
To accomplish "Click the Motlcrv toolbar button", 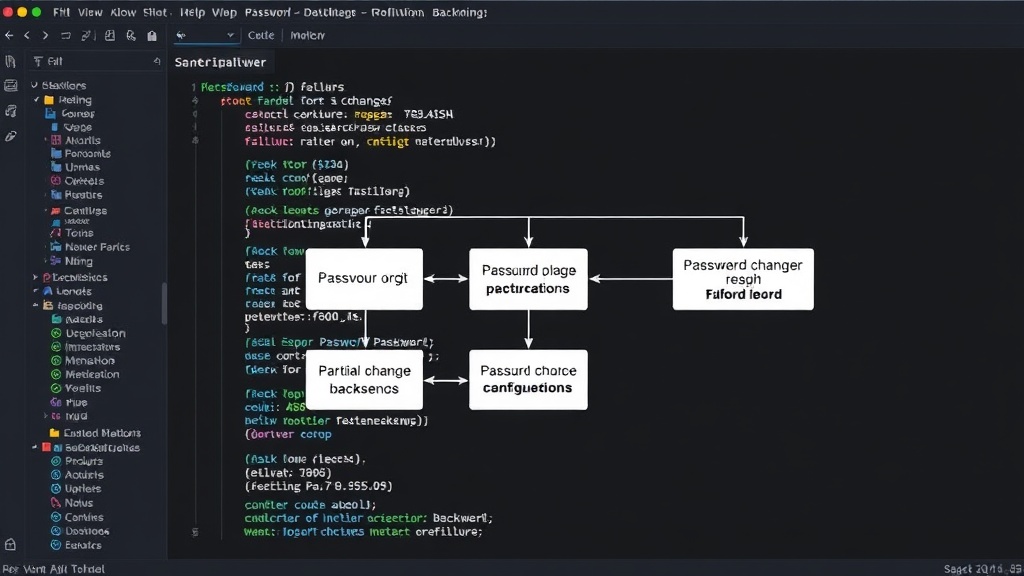I will [307, 35].
